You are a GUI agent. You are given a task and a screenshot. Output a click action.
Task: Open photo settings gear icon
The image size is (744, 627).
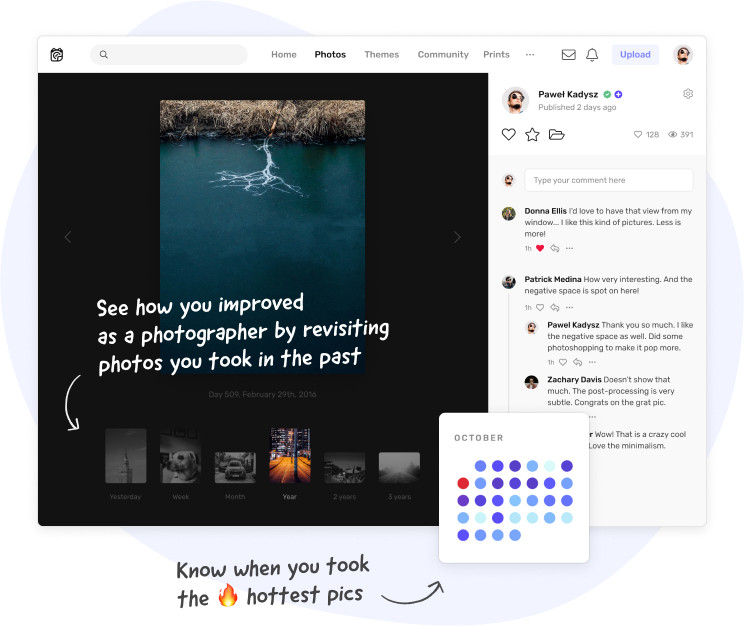(688, 94)
